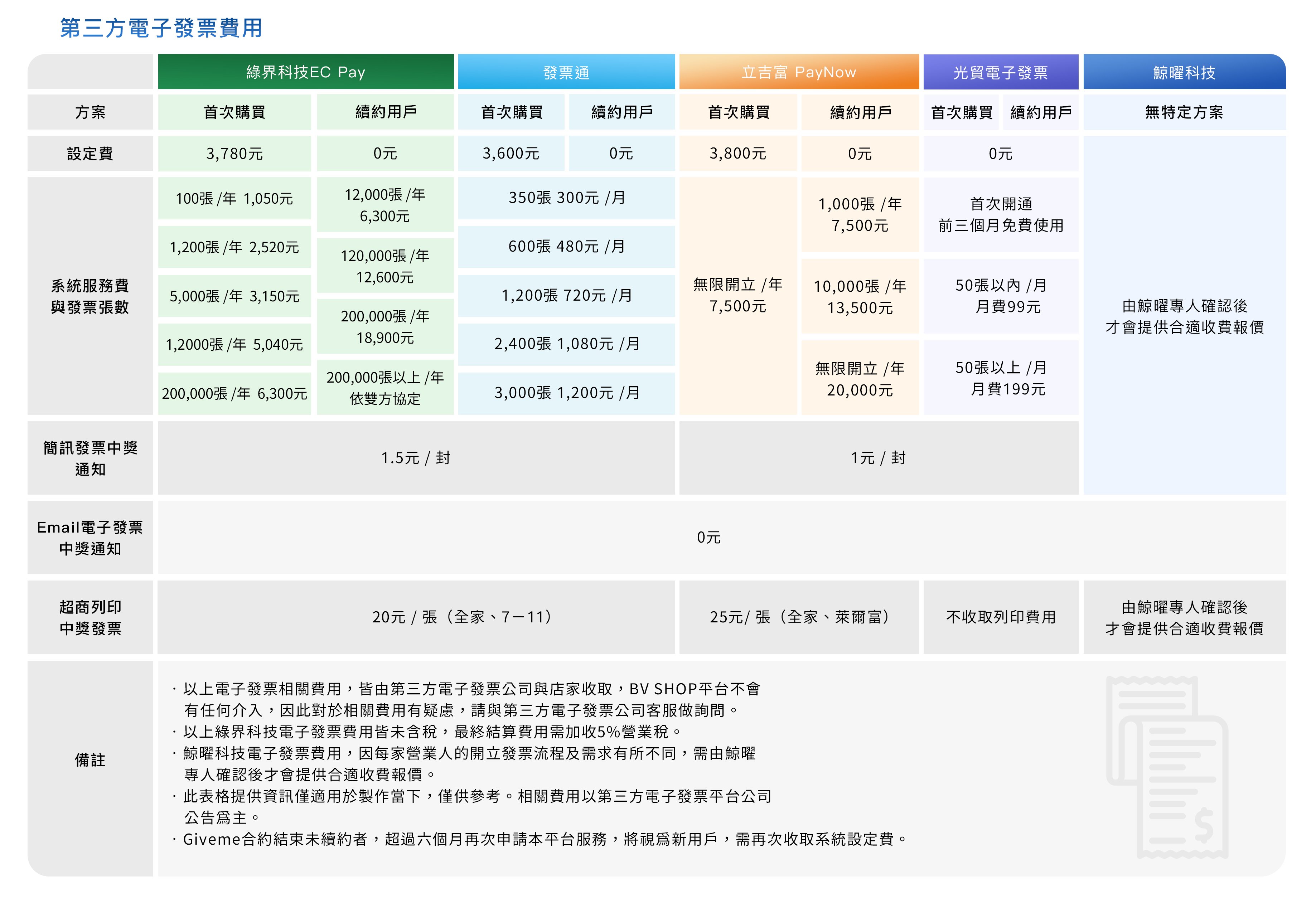Click the 備註 row label
The height and width of the screenshot is (908, 1316).
coord(90,768)
